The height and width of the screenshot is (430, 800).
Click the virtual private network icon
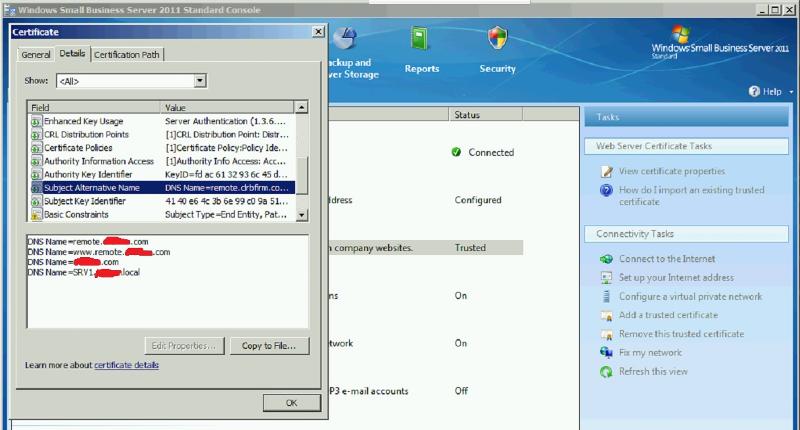click(606, 296)
